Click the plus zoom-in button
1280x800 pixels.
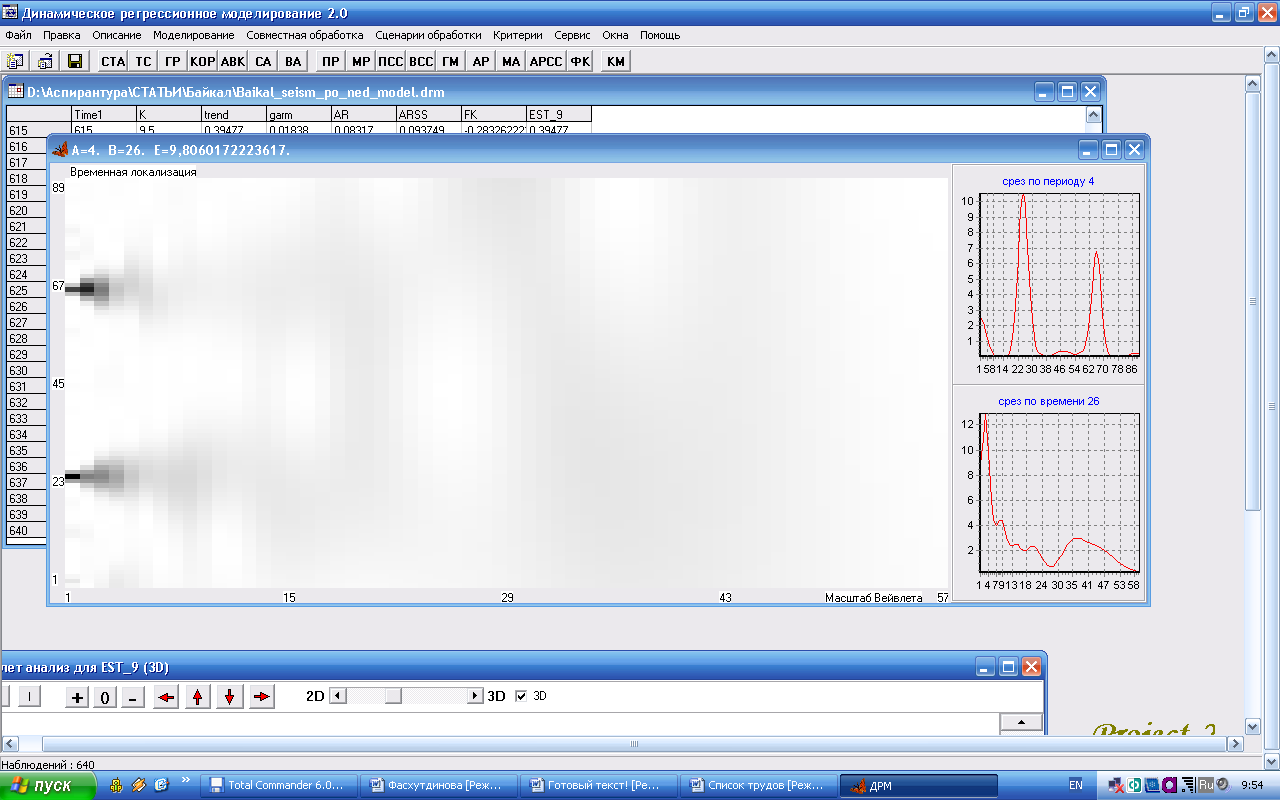click(77, 697)
